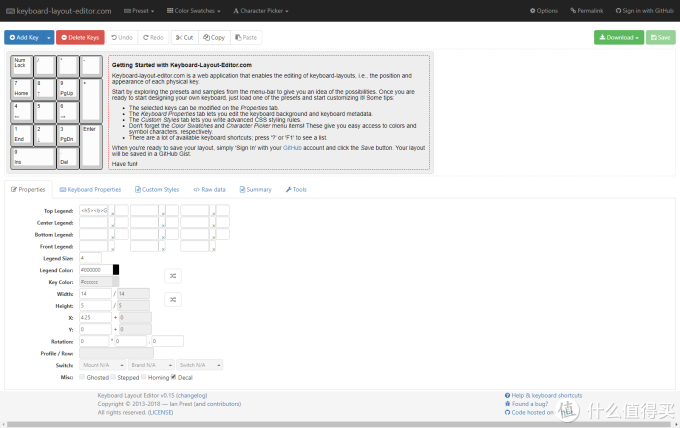Expand the Color Swatches dropdown
The width and height of the screenshot is (680, 428).
(196, 10)
